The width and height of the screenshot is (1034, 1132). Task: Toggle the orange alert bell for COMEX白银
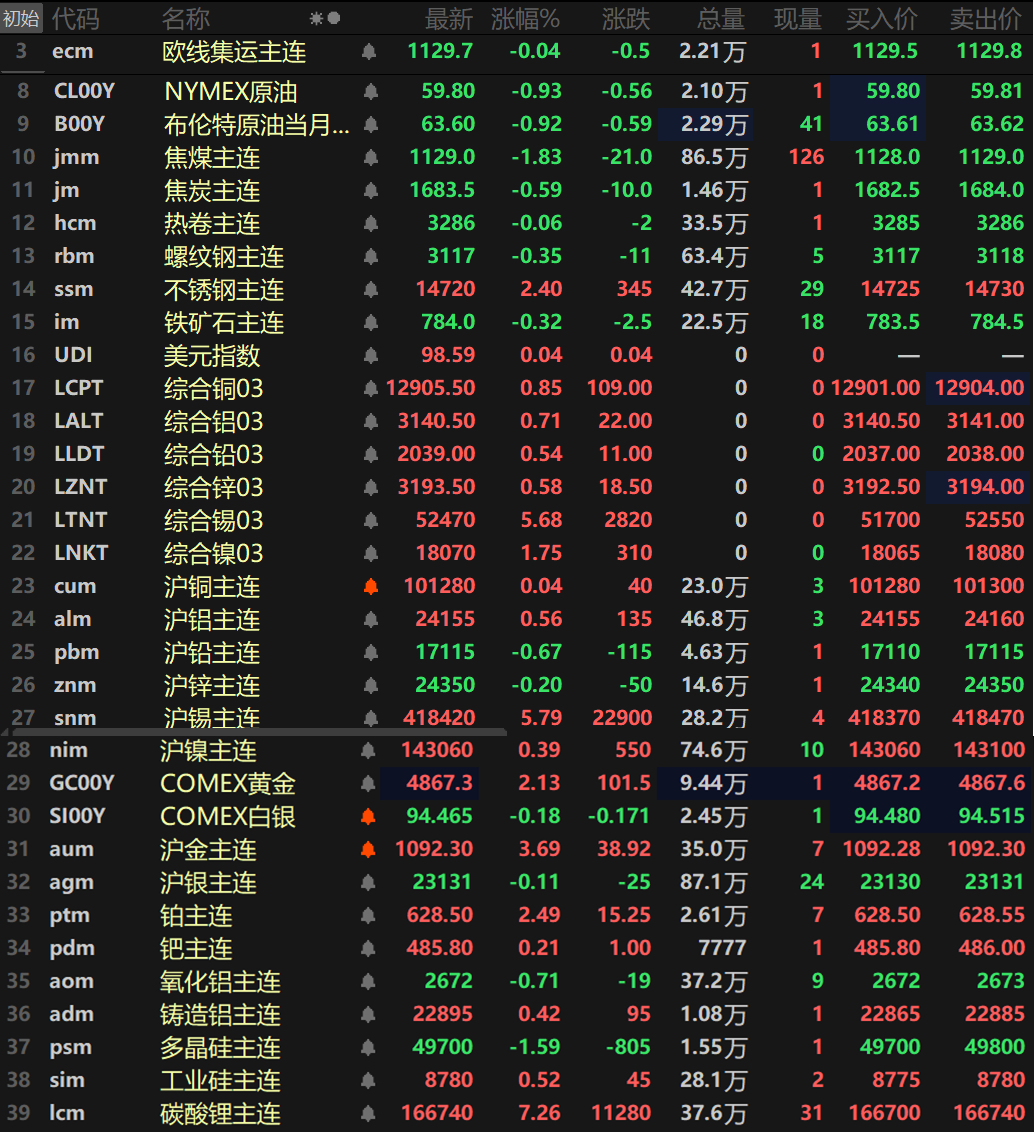pos(368,817)
